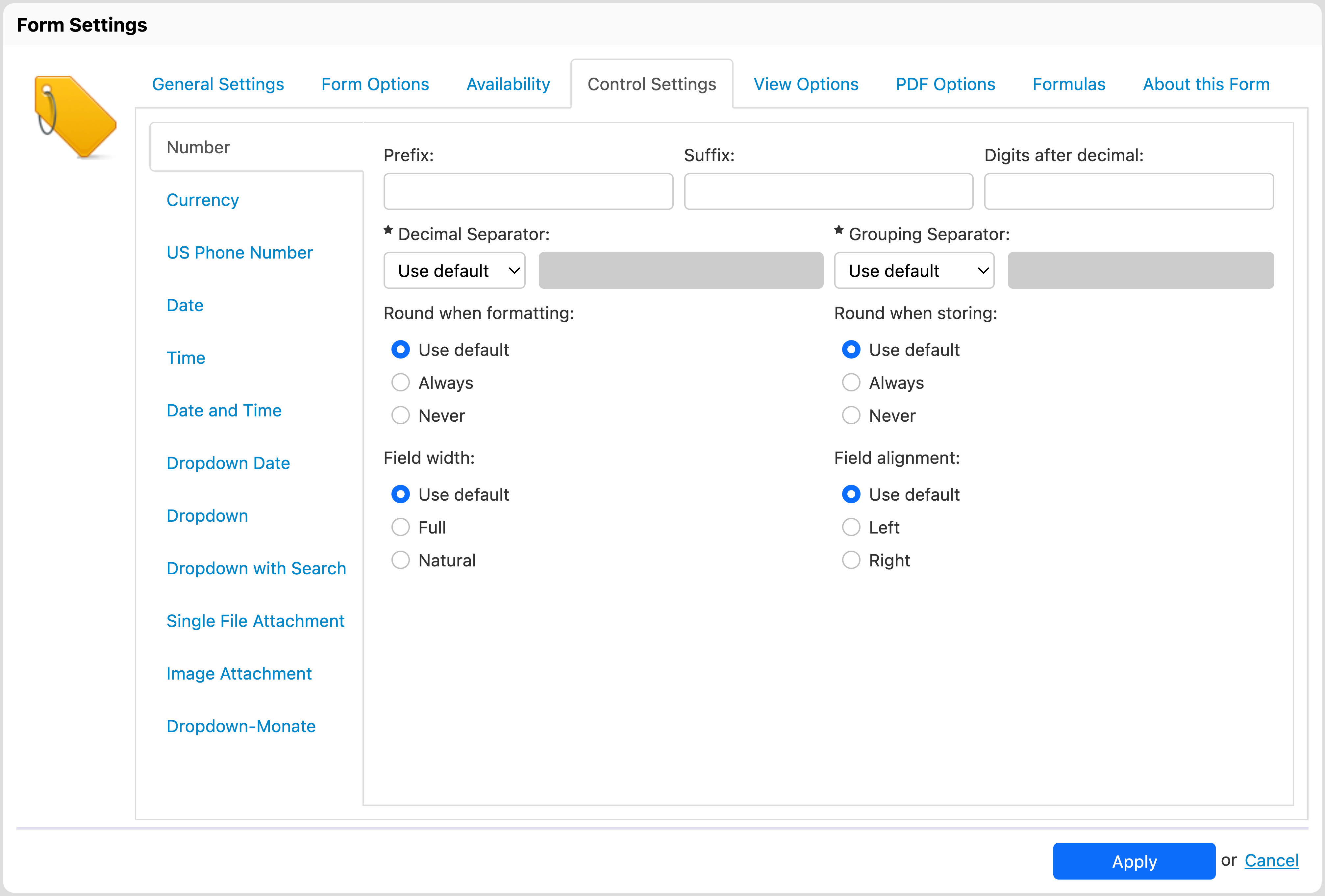
Task: Select Natural field width option
Action: (400, 560)
